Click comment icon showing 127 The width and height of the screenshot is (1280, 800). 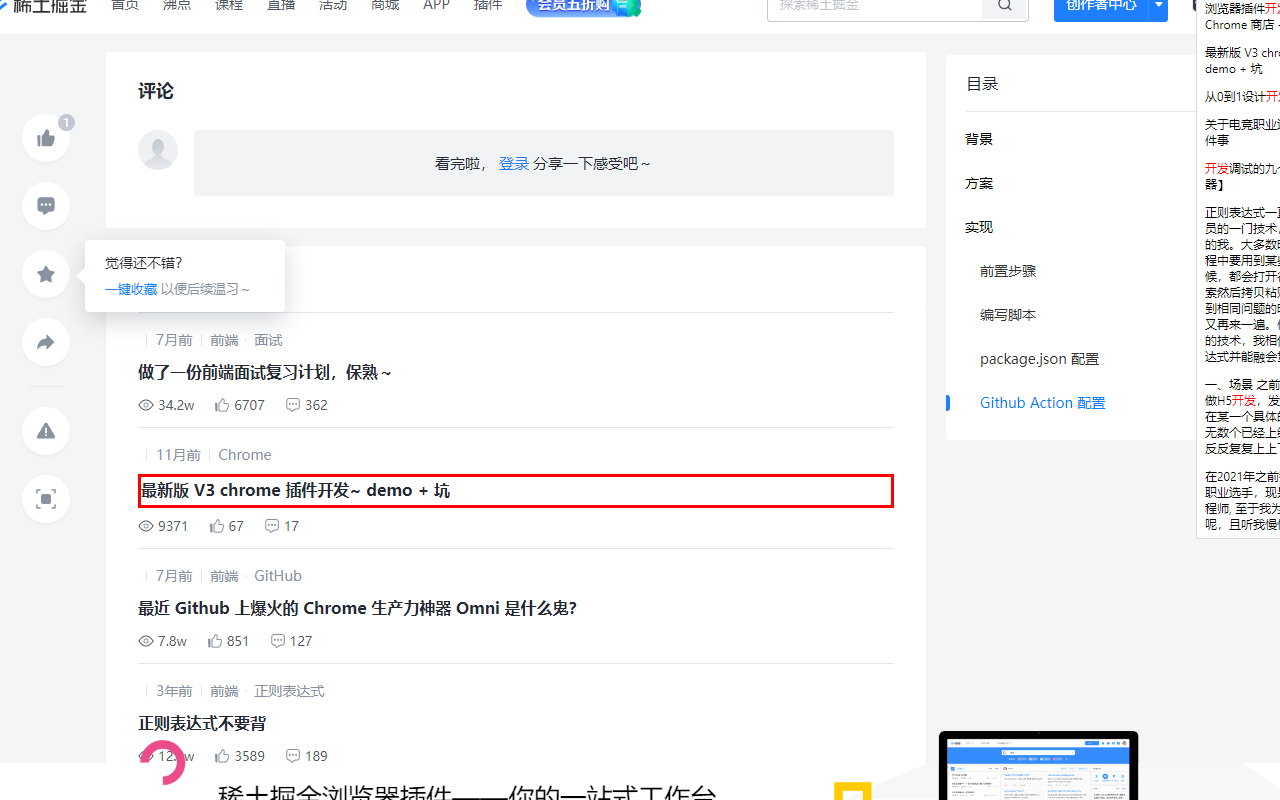click(x=278, y=641)
